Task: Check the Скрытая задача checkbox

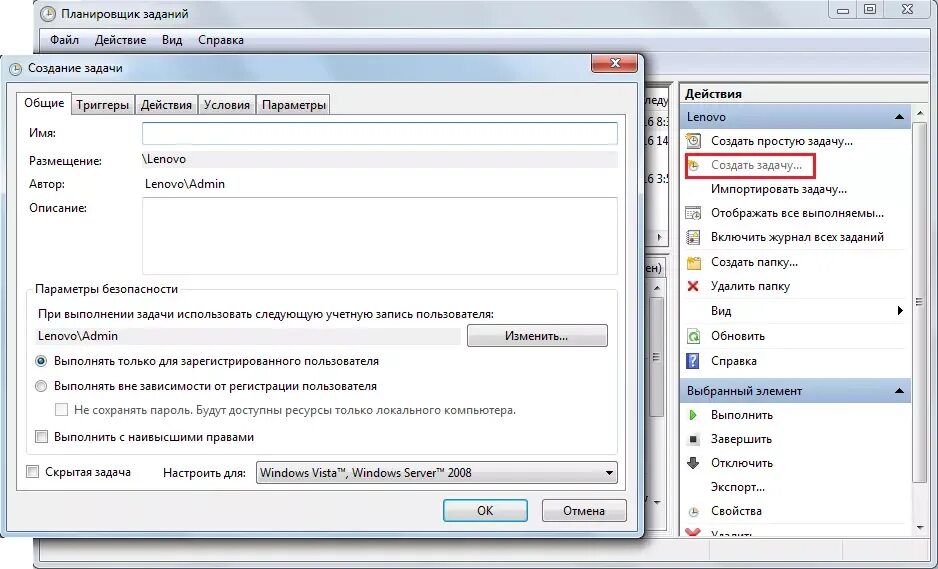Action: [x=32, y=472]
